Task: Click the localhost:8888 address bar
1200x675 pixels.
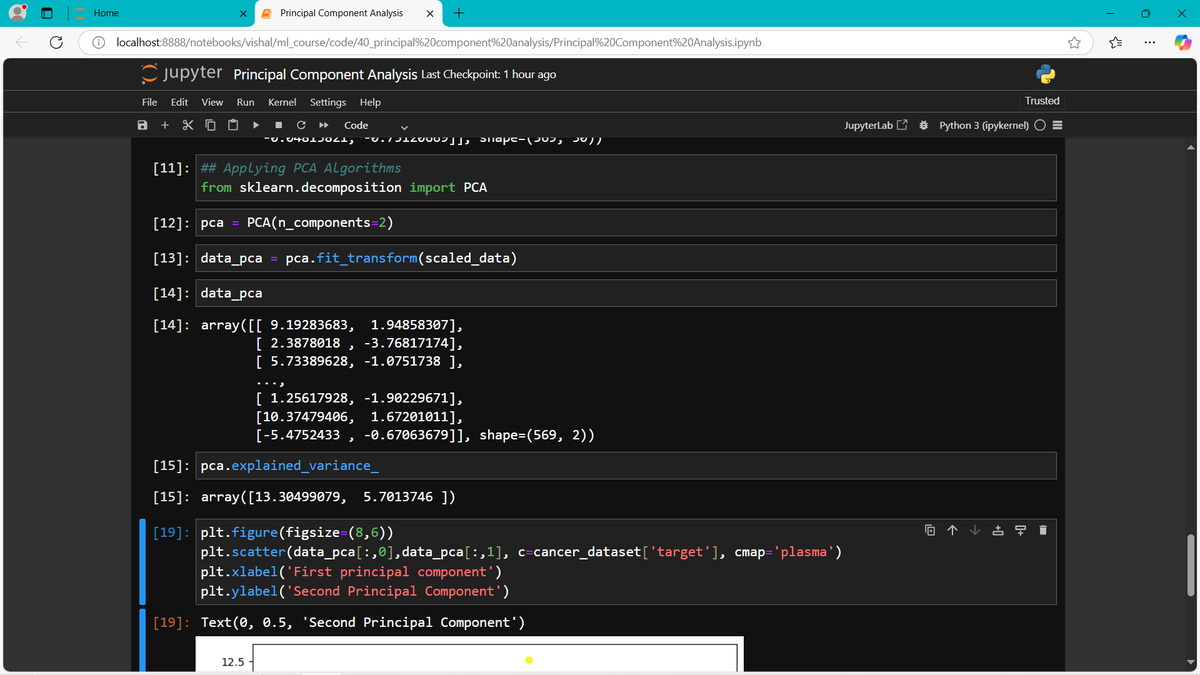Action: pyautogui.click(x=440, y=43)
